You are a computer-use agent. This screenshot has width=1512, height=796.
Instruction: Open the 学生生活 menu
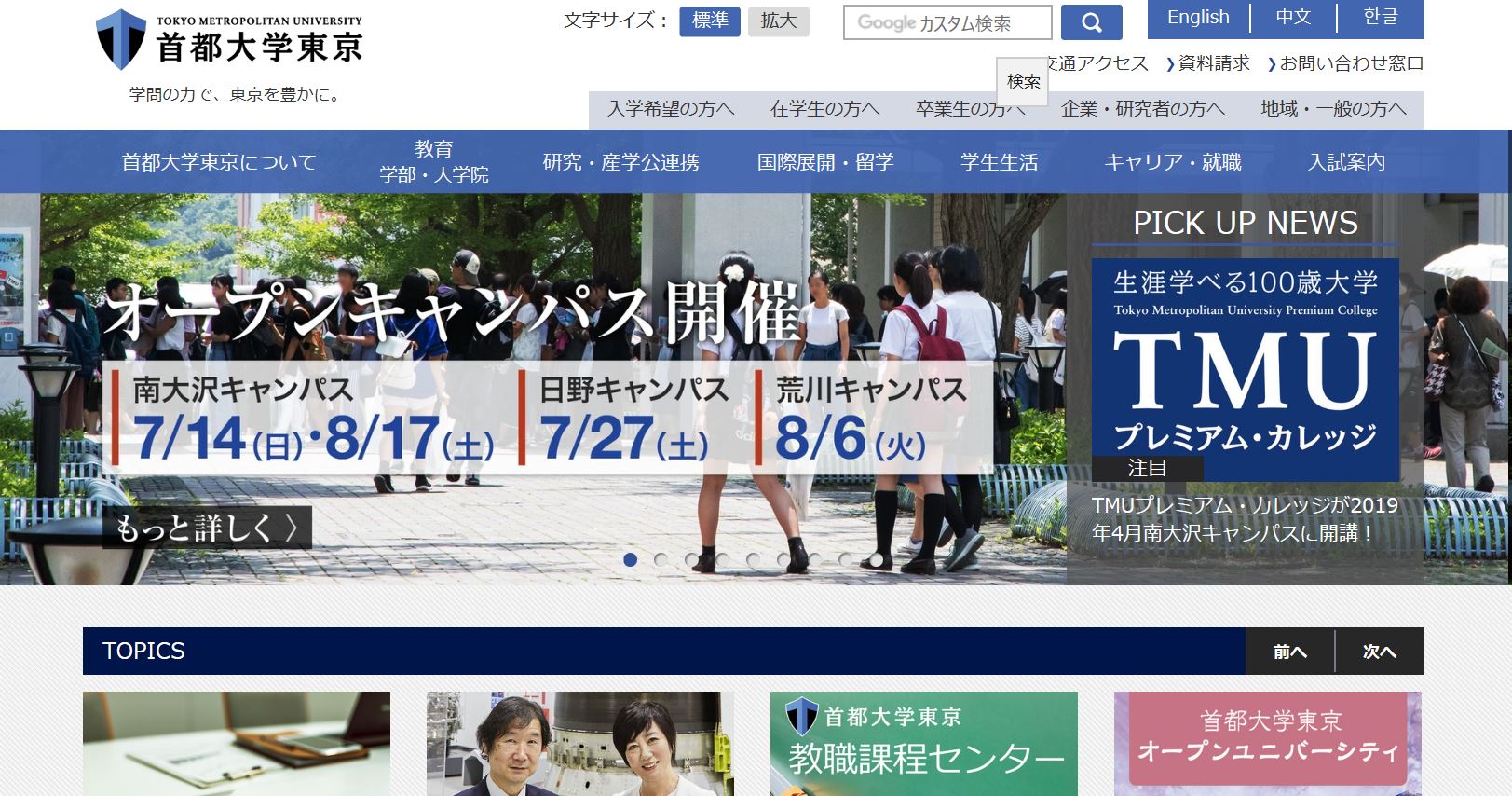1000,162
